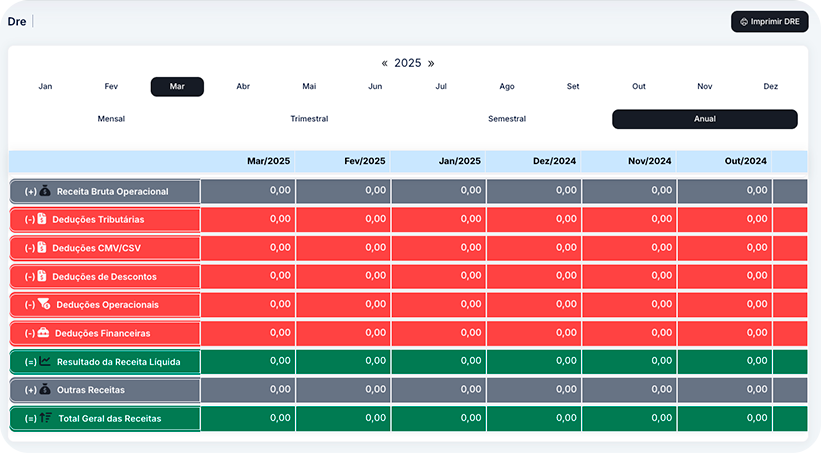
Task: Click the sort icon for Total Geral das Receitas
Action: (46, 418)
